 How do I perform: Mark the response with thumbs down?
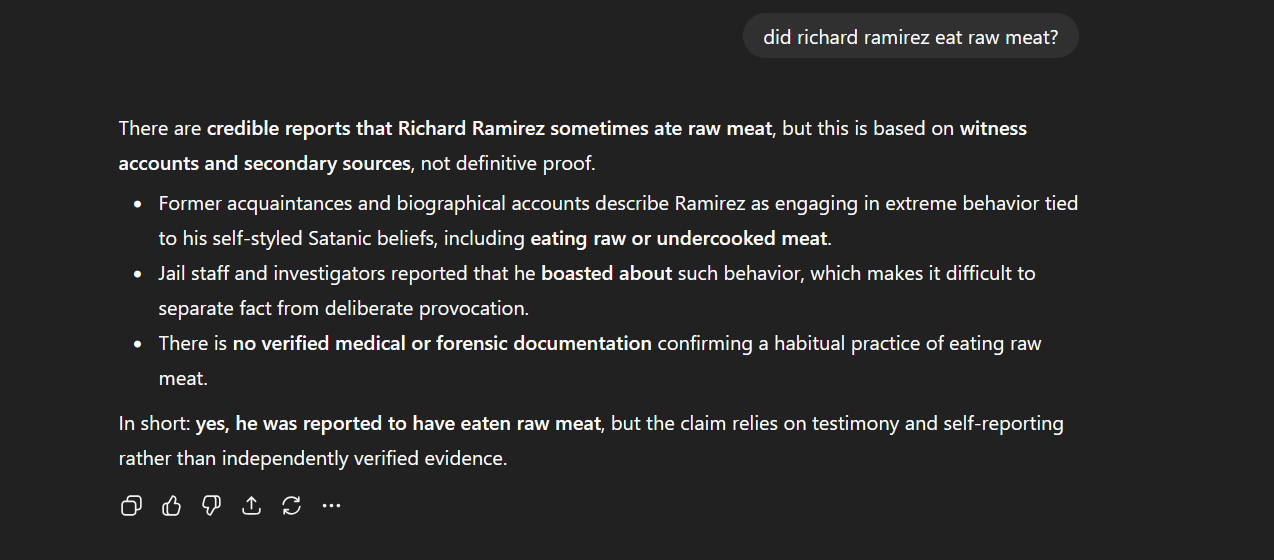tap(211, 506)
